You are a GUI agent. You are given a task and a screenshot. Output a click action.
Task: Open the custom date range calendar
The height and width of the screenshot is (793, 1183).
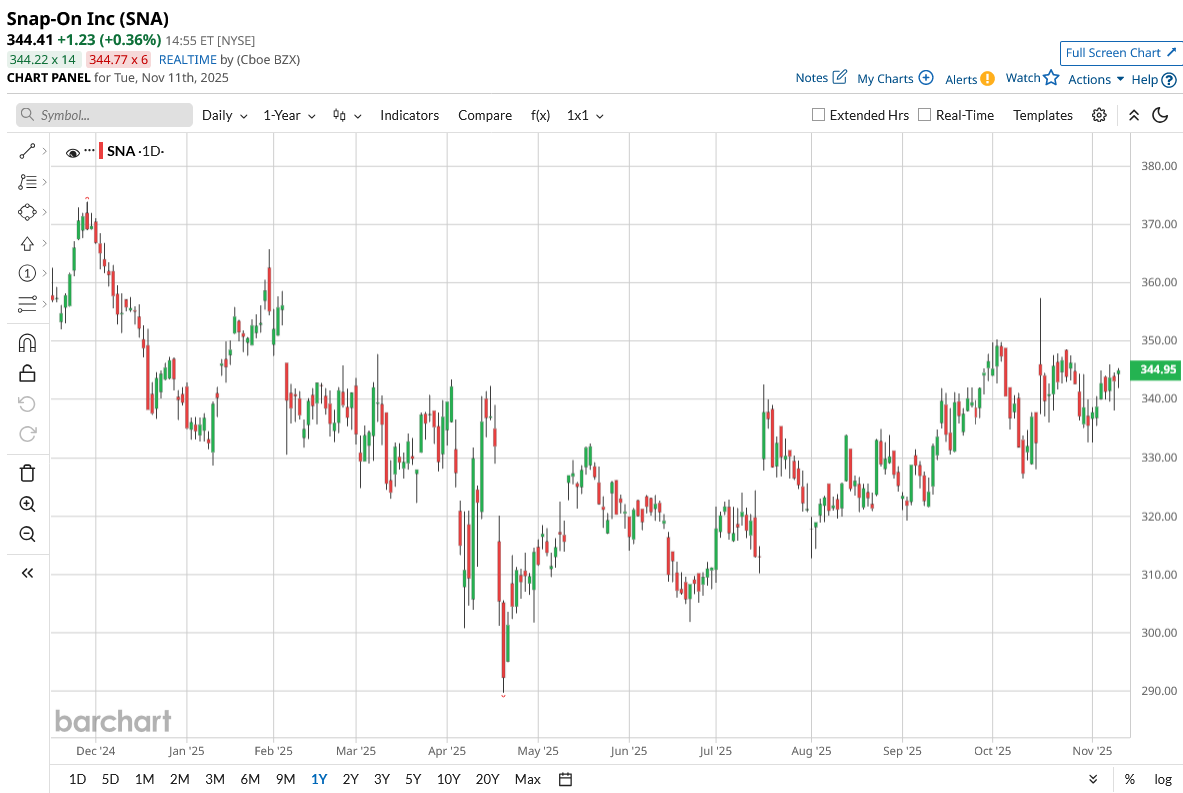click(x=565, y=779)
